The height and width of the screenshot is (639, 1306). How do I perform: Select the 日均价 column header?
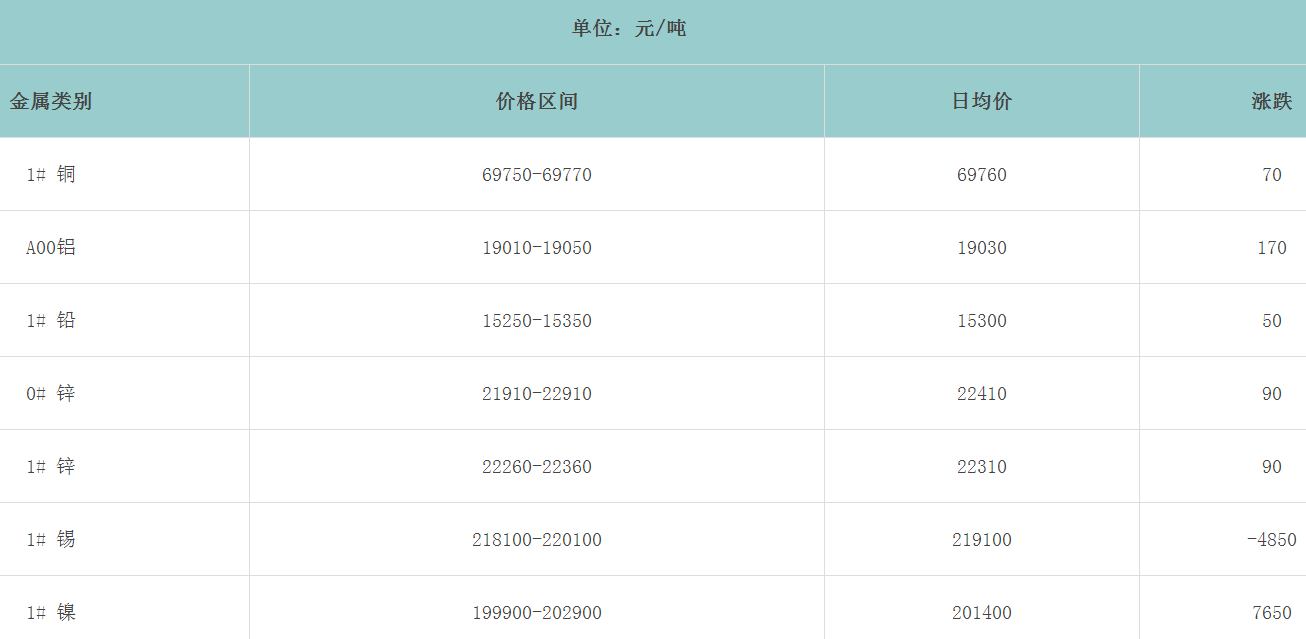pyautogui.click(x=981, y=101)
